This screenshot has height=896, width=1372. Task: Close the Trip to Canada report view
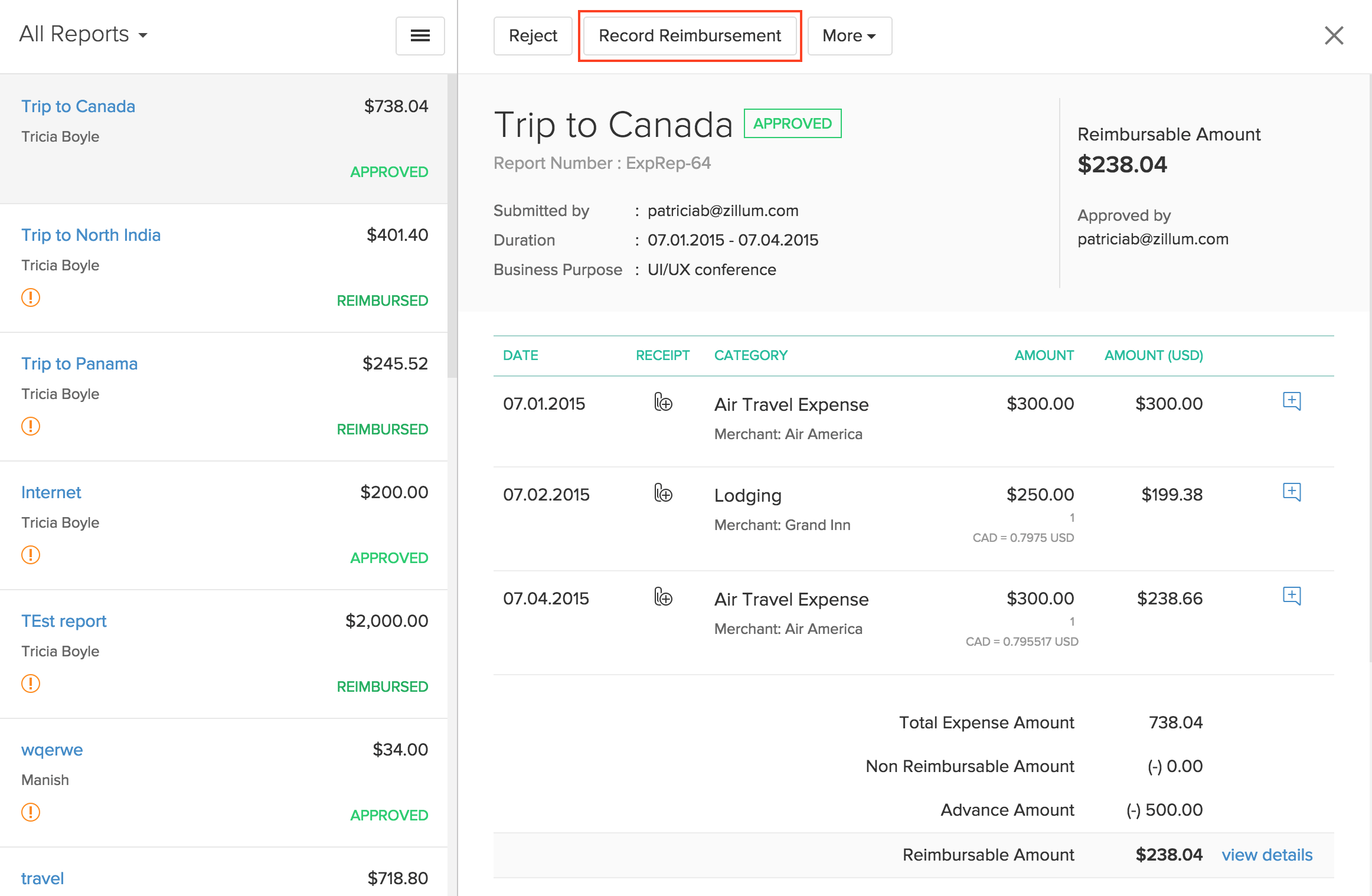coord(1333,35)
